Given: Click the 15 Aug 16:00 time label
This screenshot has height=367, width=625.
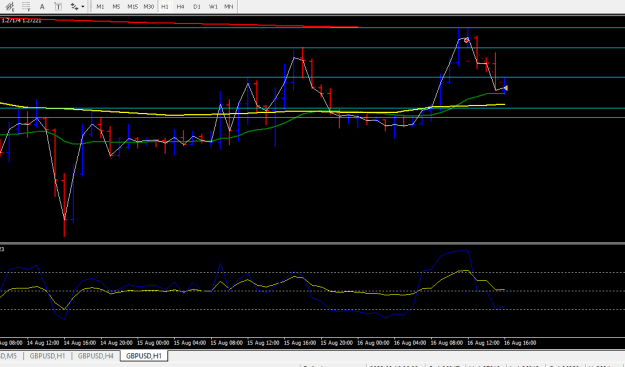Looking at the screenshot, I should pyautogui.click(x=300, y=343).
